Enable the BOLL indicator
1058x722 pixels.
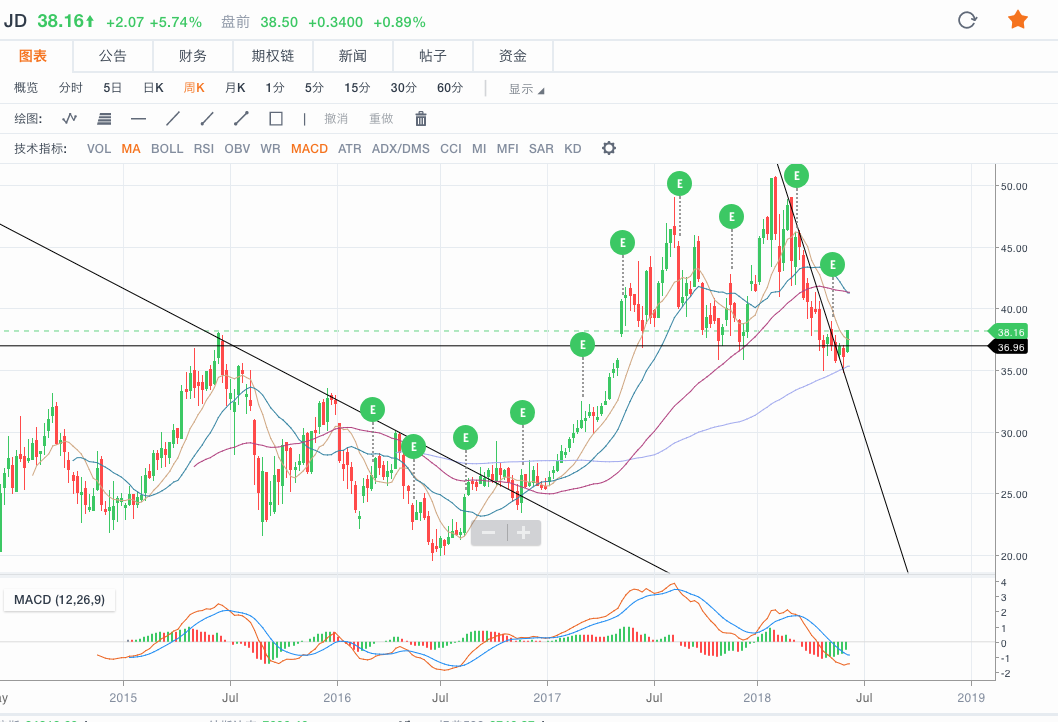(167, 149)
